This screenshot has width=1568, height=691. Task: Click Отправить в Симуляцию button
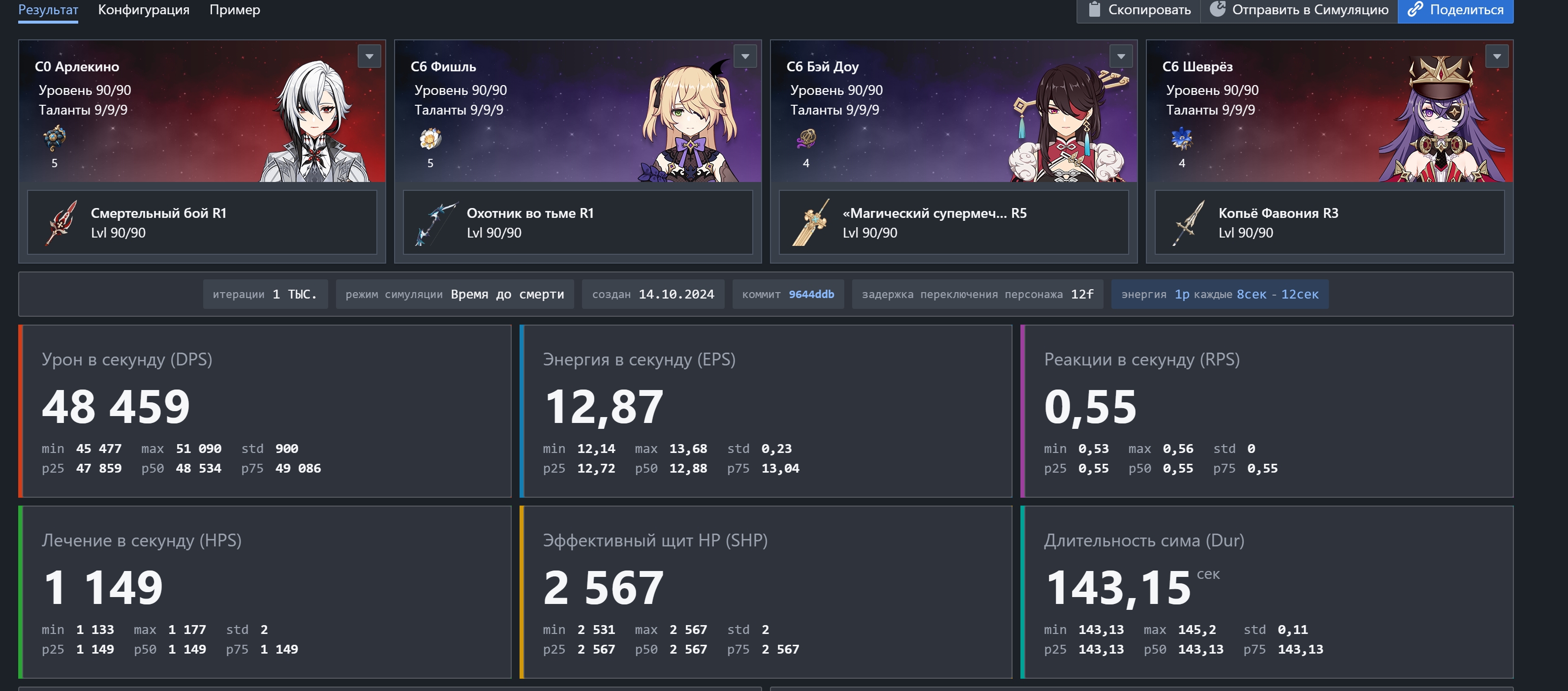(1298, 10)
